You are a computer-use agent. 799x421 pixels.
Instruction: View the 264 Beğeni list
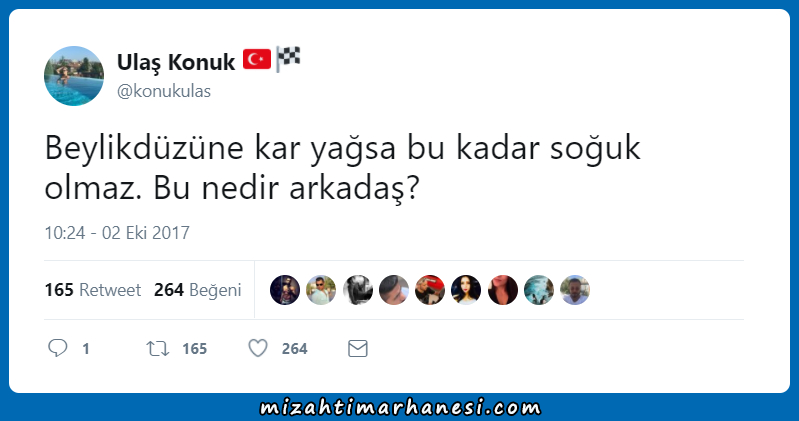pyautogui.click(x=198, y=290)
